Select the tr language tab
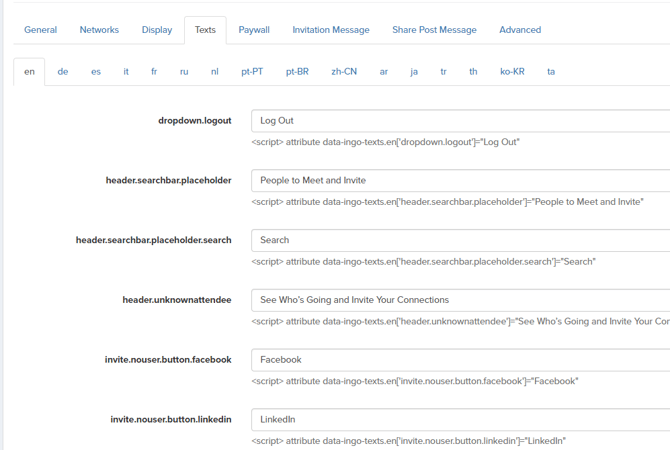Viewport: 670px width, 450px height. (x=444, y=72)
